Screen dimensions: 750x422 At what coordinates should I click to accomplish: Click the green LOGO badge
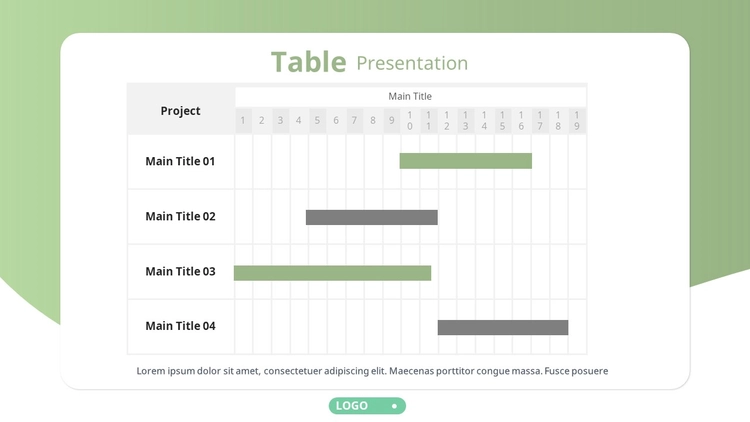point(367,406)
